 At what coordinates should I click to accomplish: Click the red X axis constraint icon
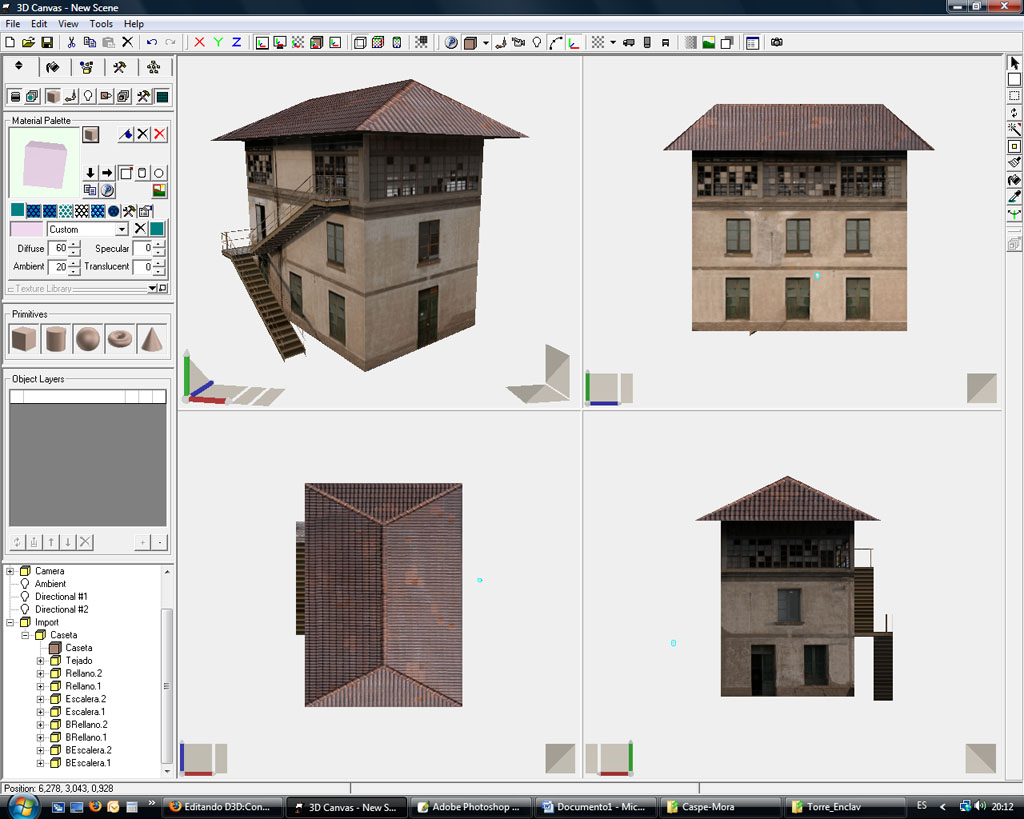[199, 43]
